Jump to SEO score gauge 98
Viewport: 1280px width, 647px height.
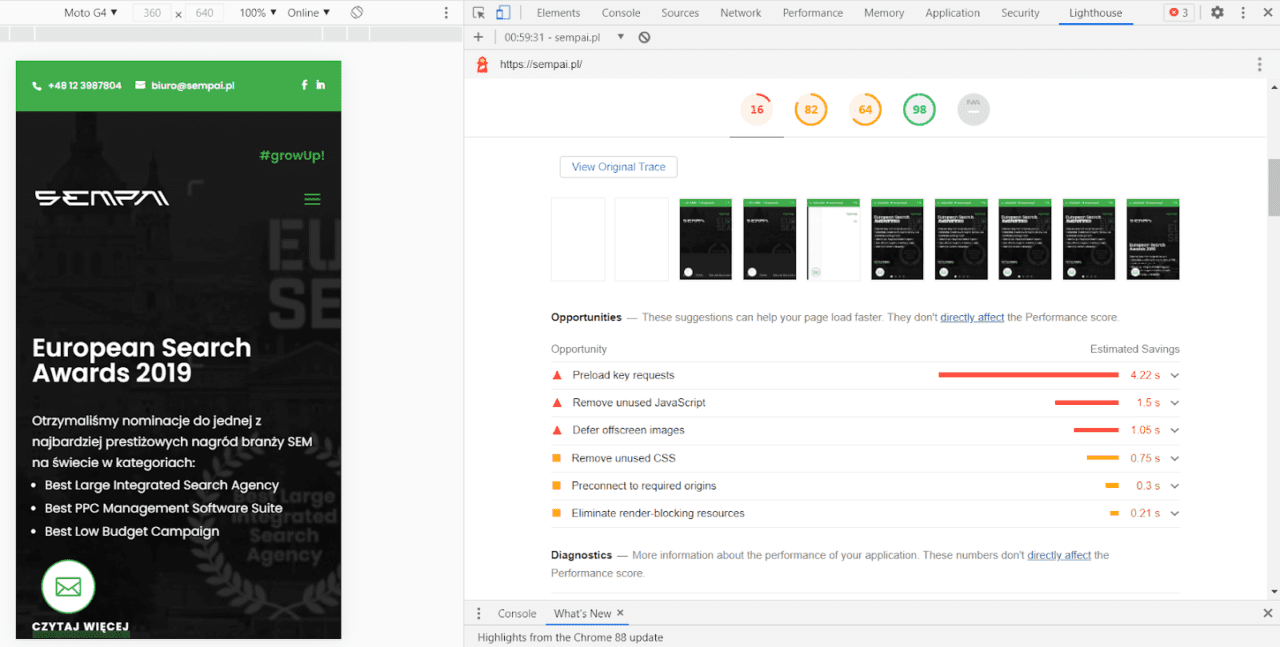coord(919,109)
